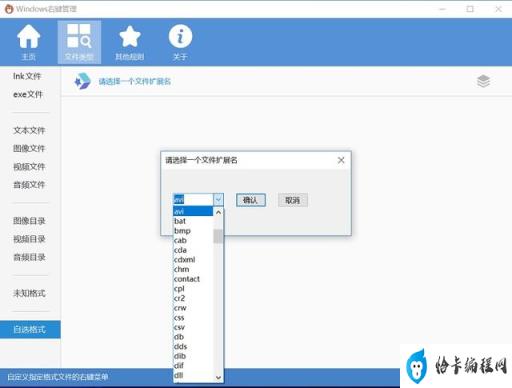Open the 其他规则 star icon
This screenshot has height=388, width=512.
pyautogui.click(x=130, y=42)
